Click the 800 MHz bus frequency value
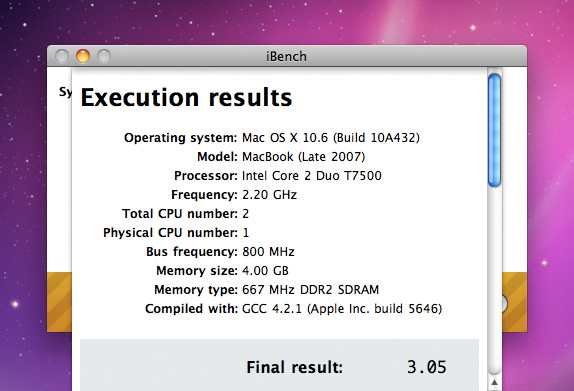The height and width of the screenshot is (391, 574). pos(268,252)
